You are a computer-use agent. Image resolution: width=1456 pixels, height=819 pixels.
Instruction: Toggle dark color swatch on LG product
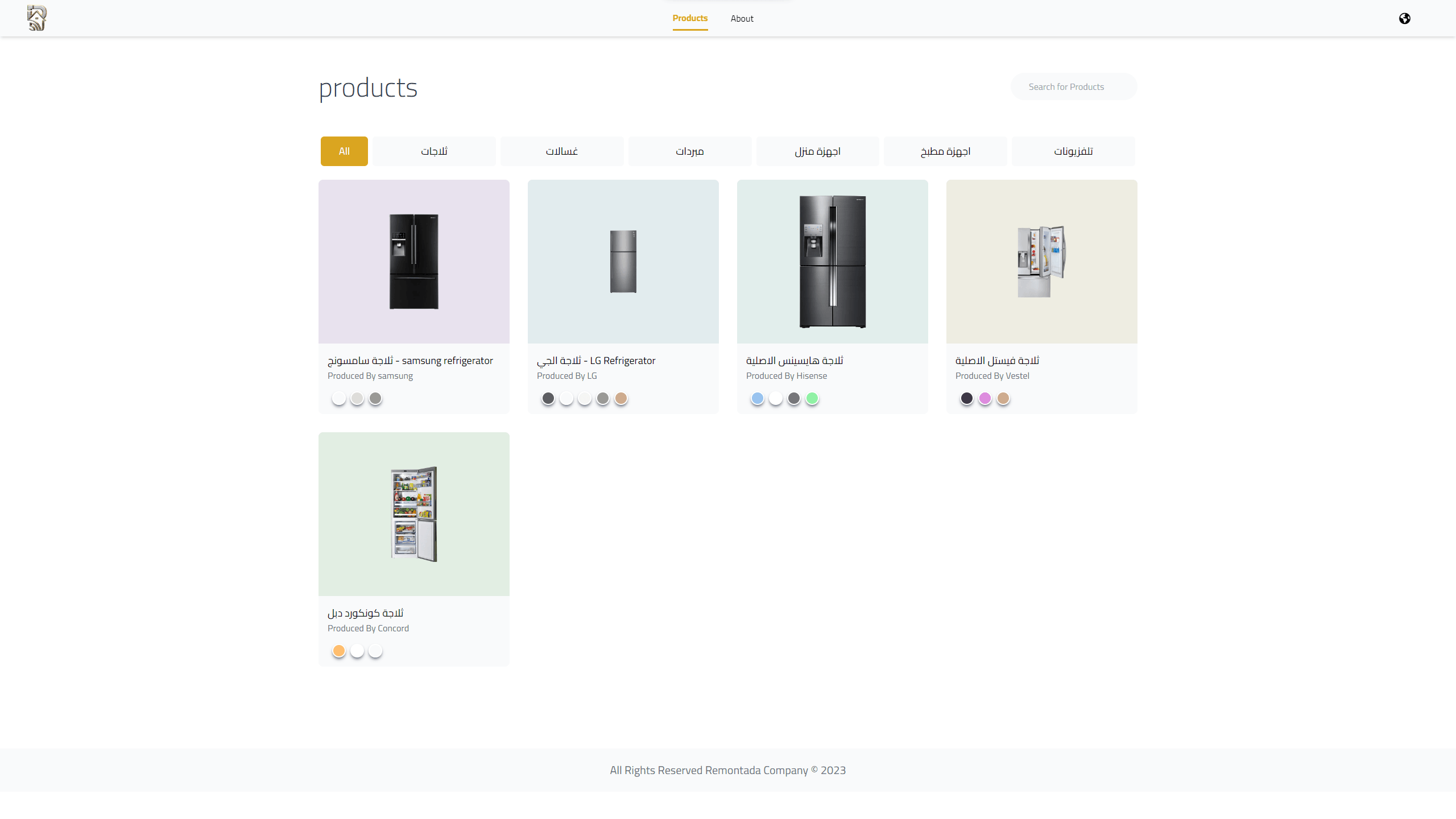pyautogui.click(x=548, y=399)
